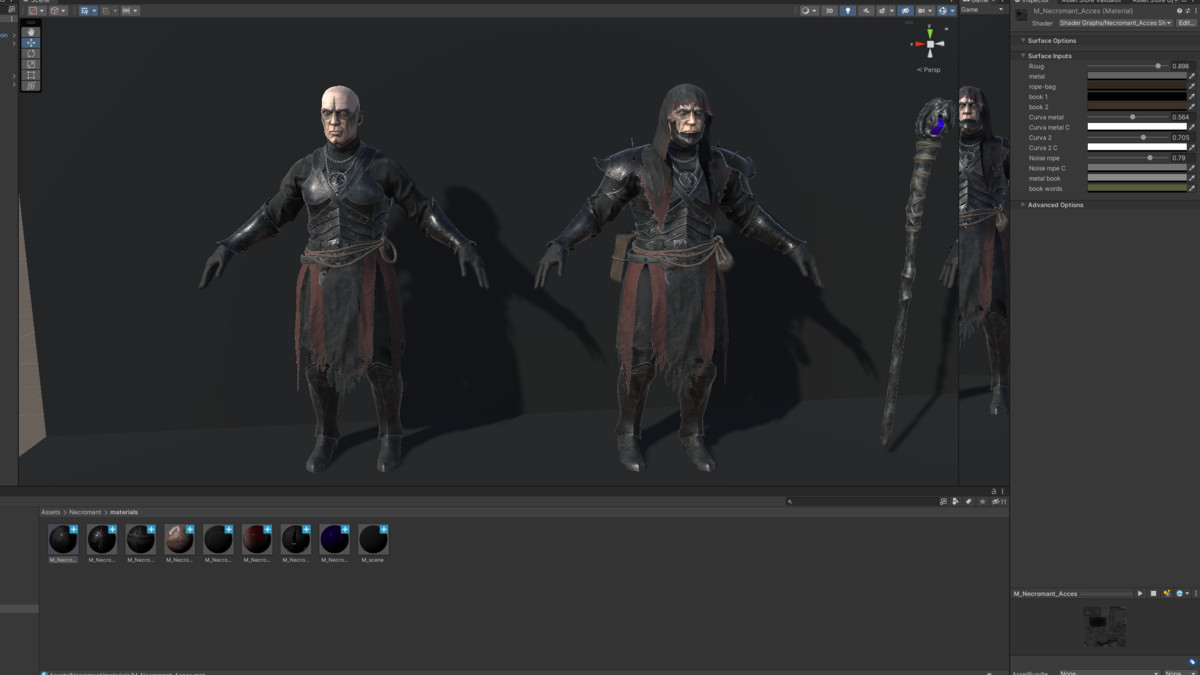1200x675 pixels.
Task: Open the Curva metal C color swatch
Action: (x=1136, y=127)
